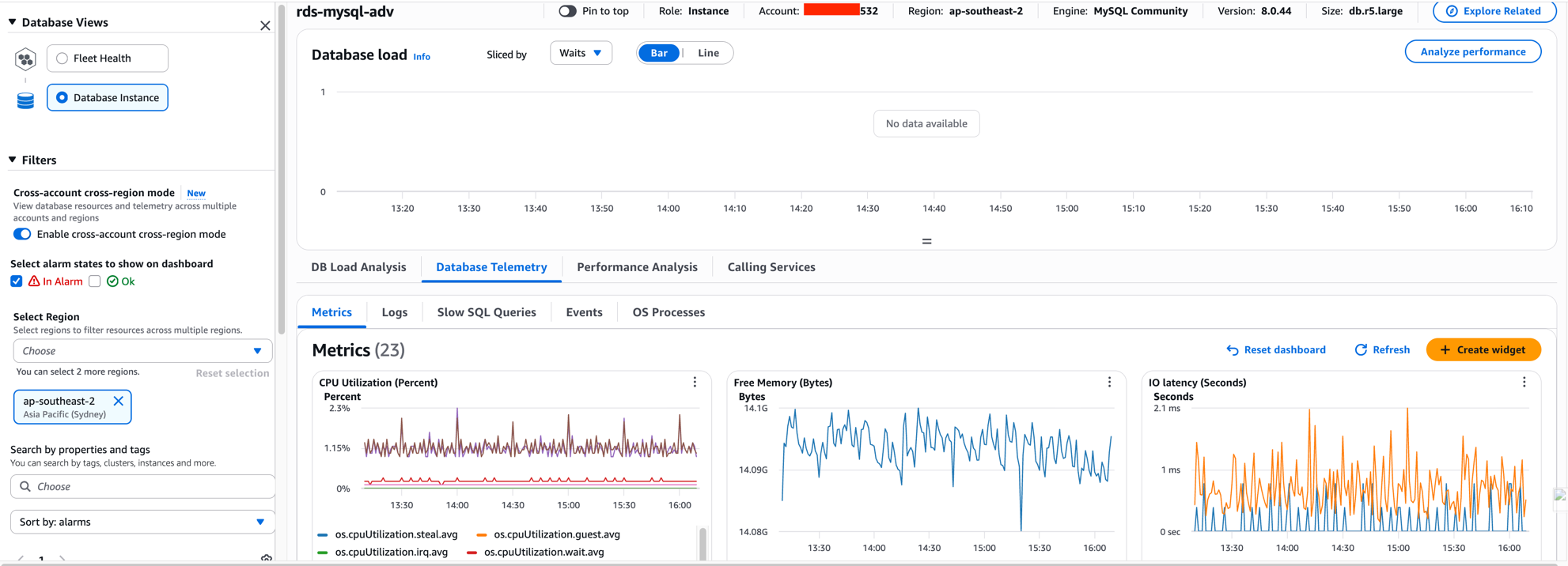Open the IO latency widget options menu
The height and width of the screenshot is (566, 1568).
coord(1524,383)
